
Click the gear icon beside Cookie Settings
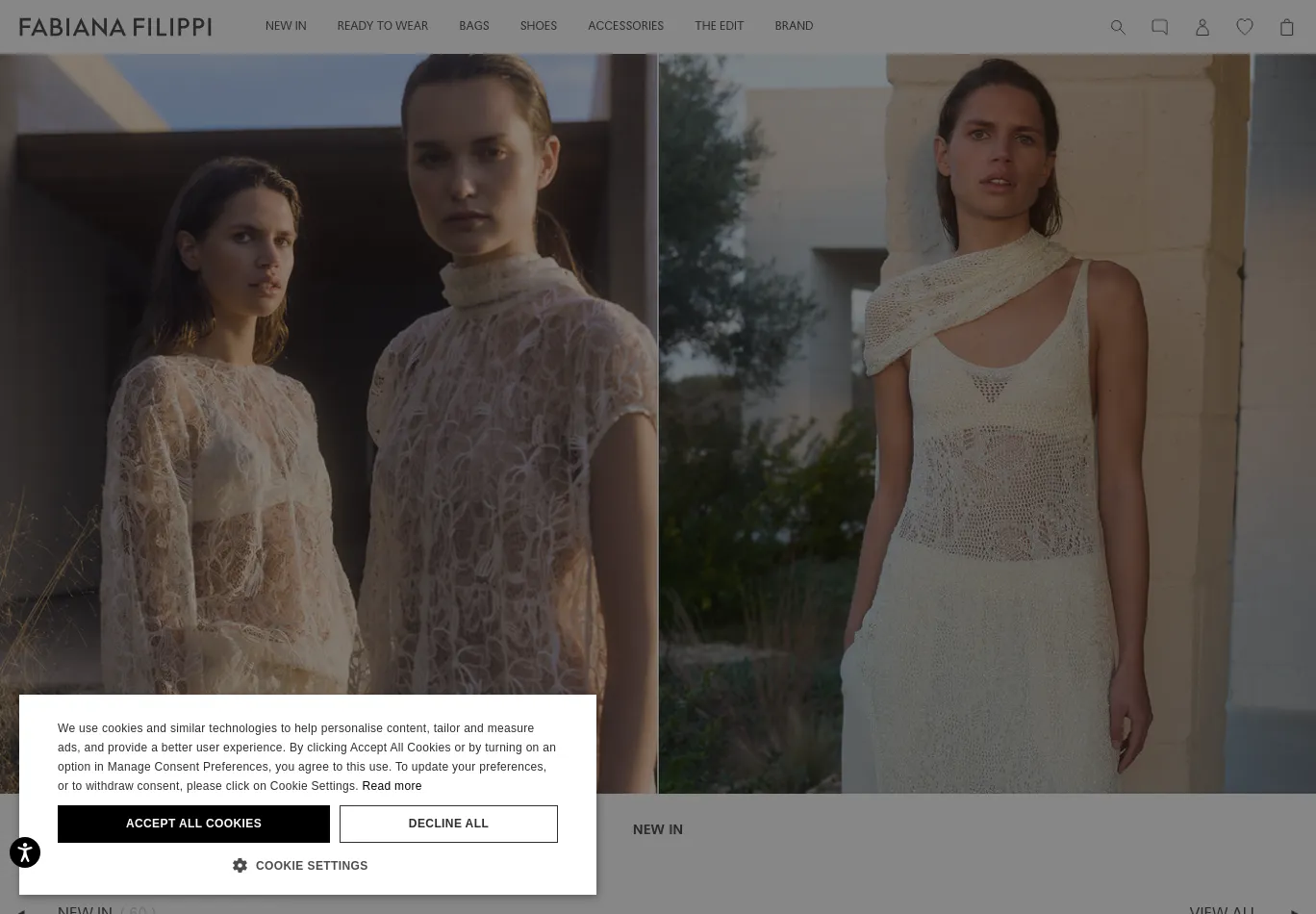coord(240,865)
